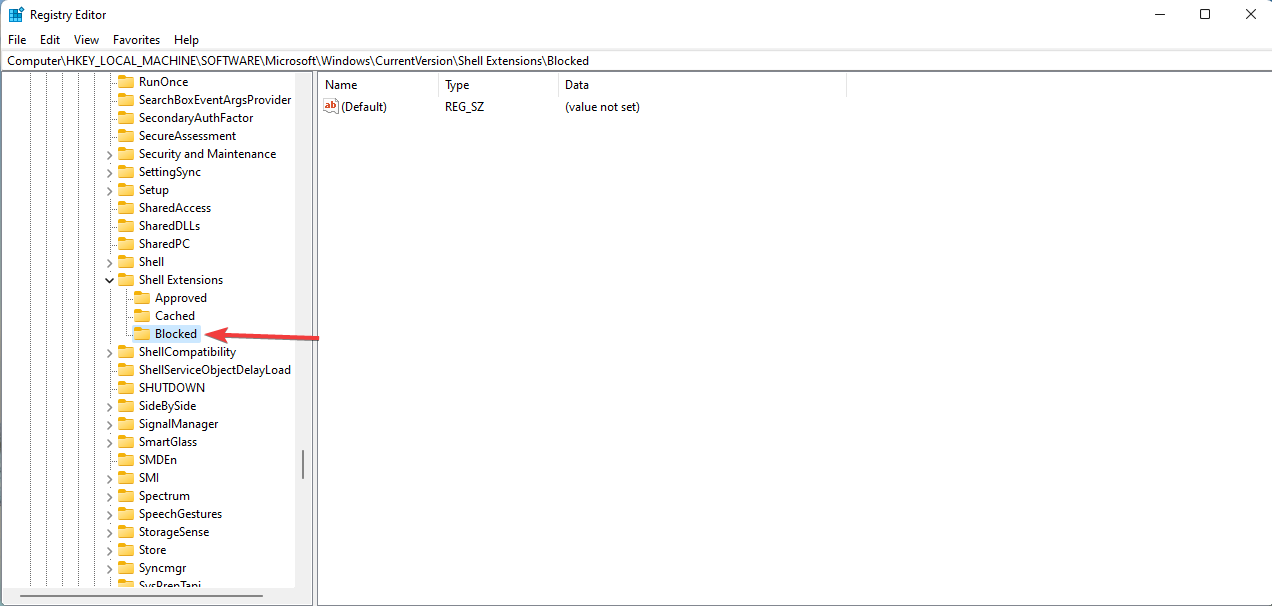Screen dimensions: 1272x606
Task: Select the ShellCompatibility folder icon
Action: click(125, 352)
